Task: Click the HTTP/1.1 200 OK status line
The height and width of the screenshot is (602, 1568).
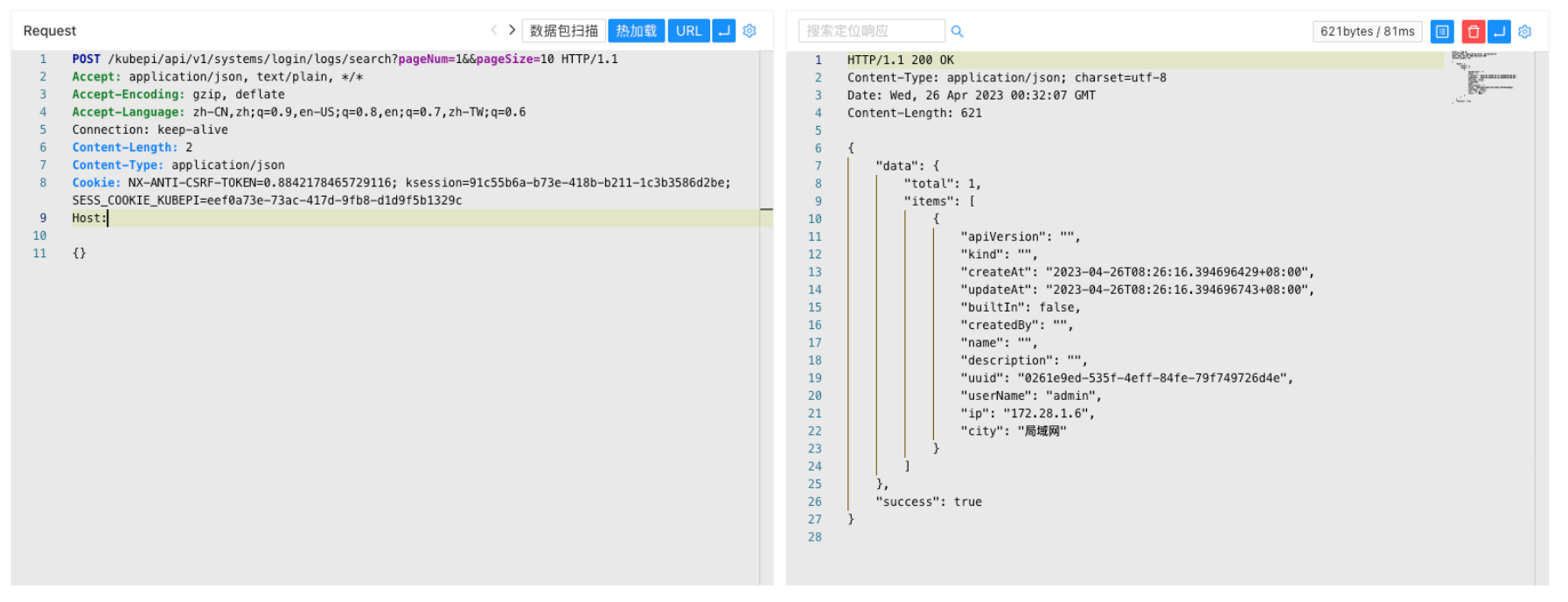Action: [900, 60]
